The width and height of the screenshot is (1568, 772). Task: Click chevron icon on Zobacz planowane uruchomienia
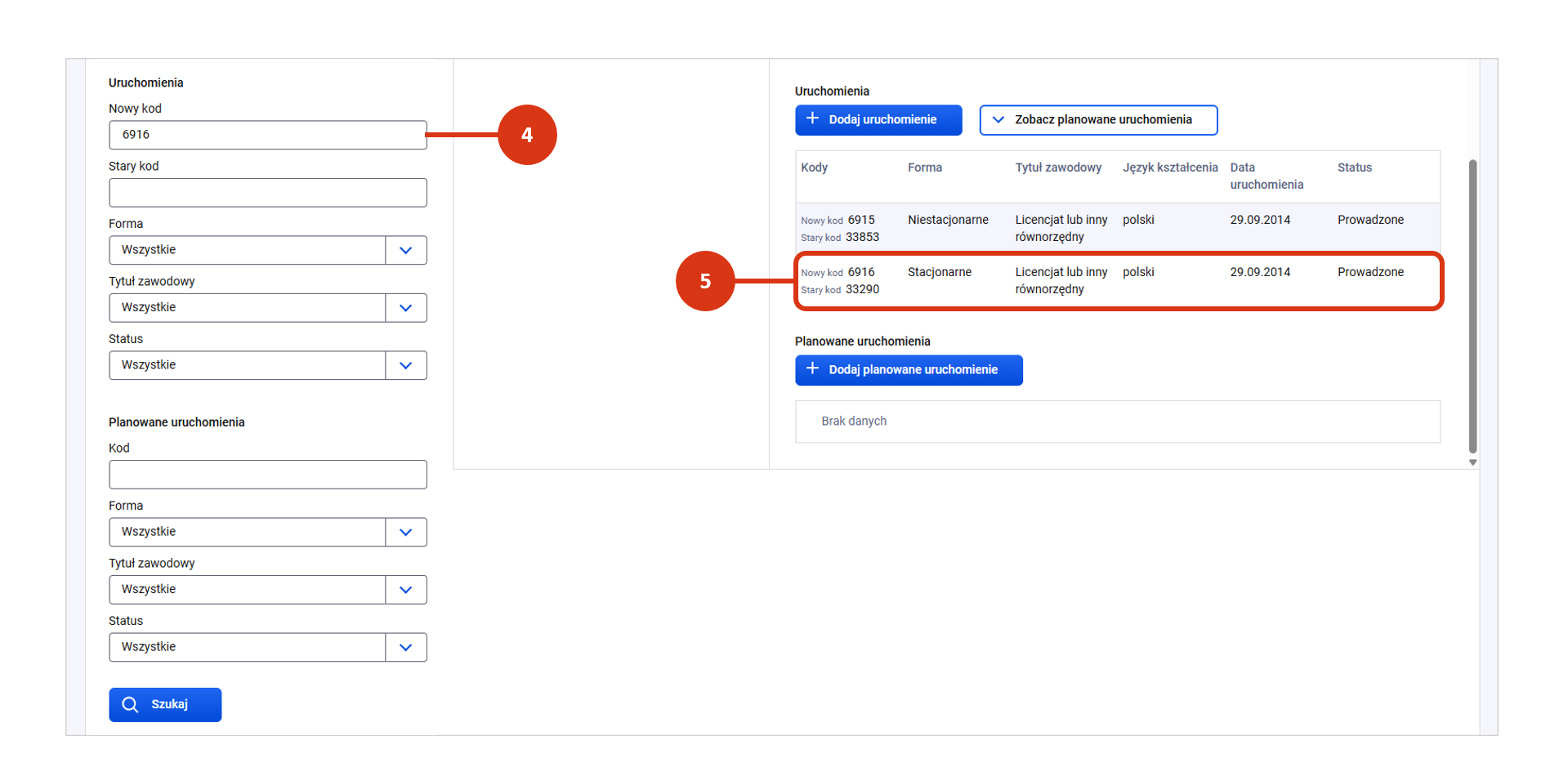point(998,119)
